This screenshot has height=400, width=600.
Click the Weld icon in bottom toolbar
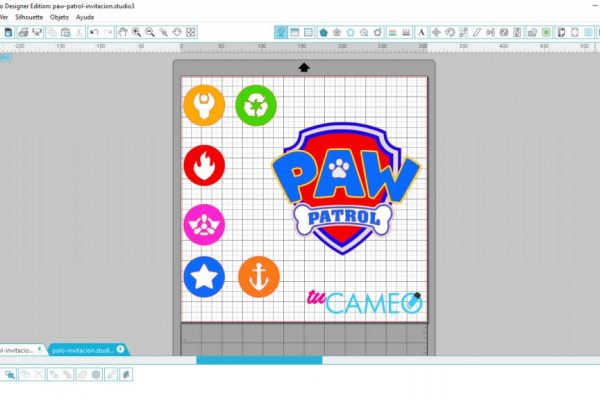(82, 374)
